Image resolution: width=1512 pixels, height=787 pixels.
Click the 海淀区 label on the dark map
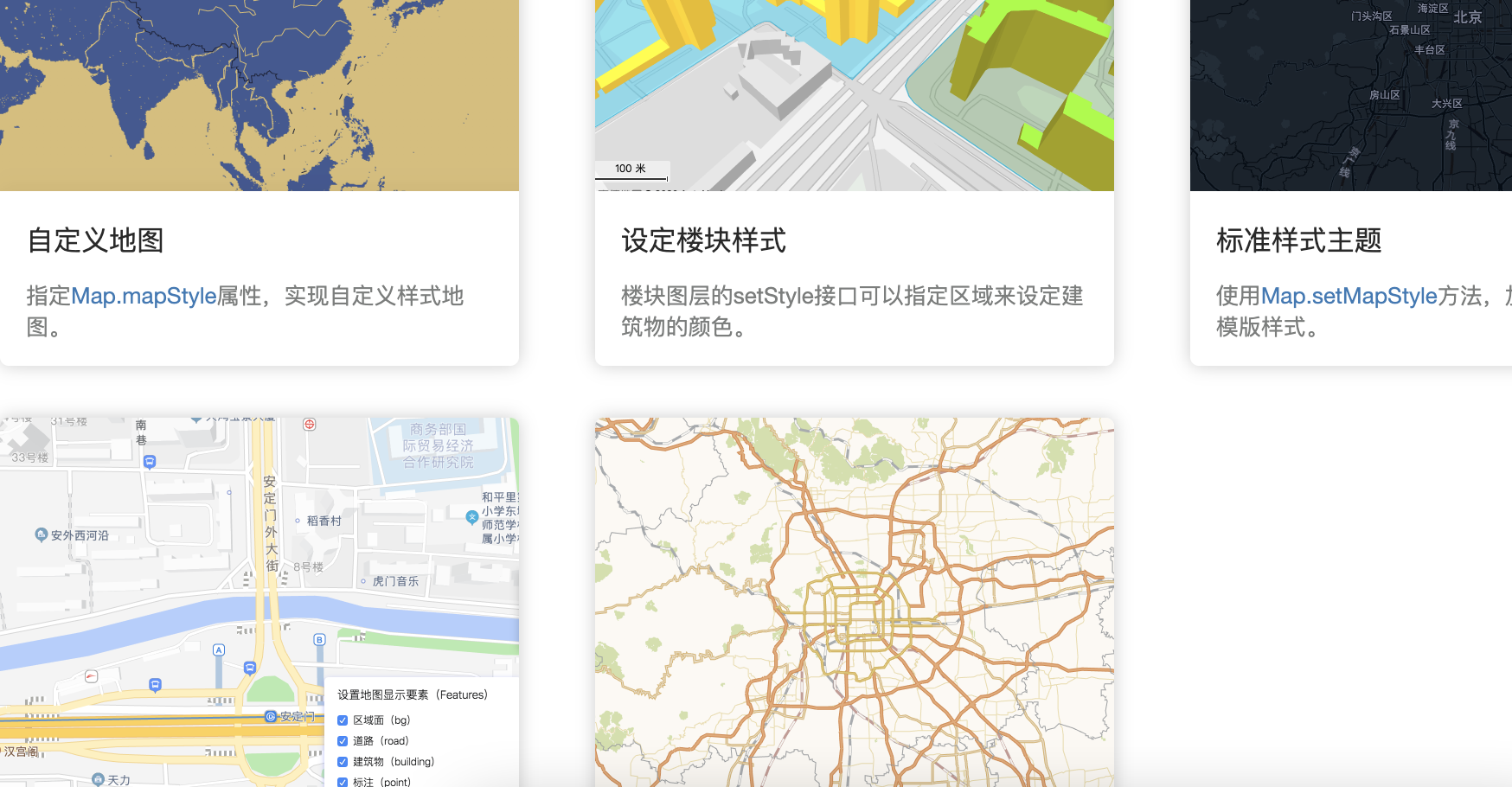coord(1432,9)
